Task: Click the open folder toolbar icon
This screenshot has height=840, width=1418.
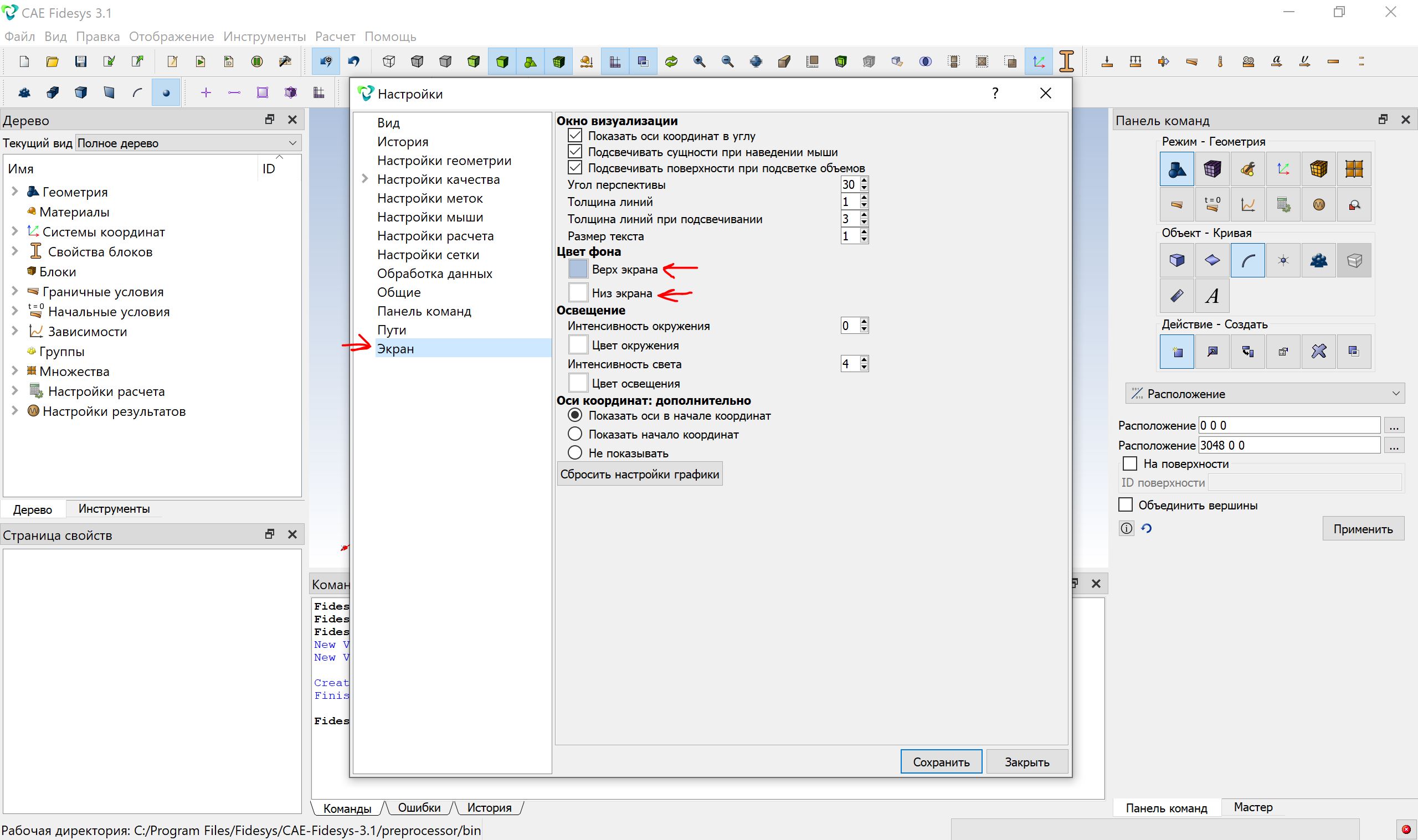Action: (53, 61)
